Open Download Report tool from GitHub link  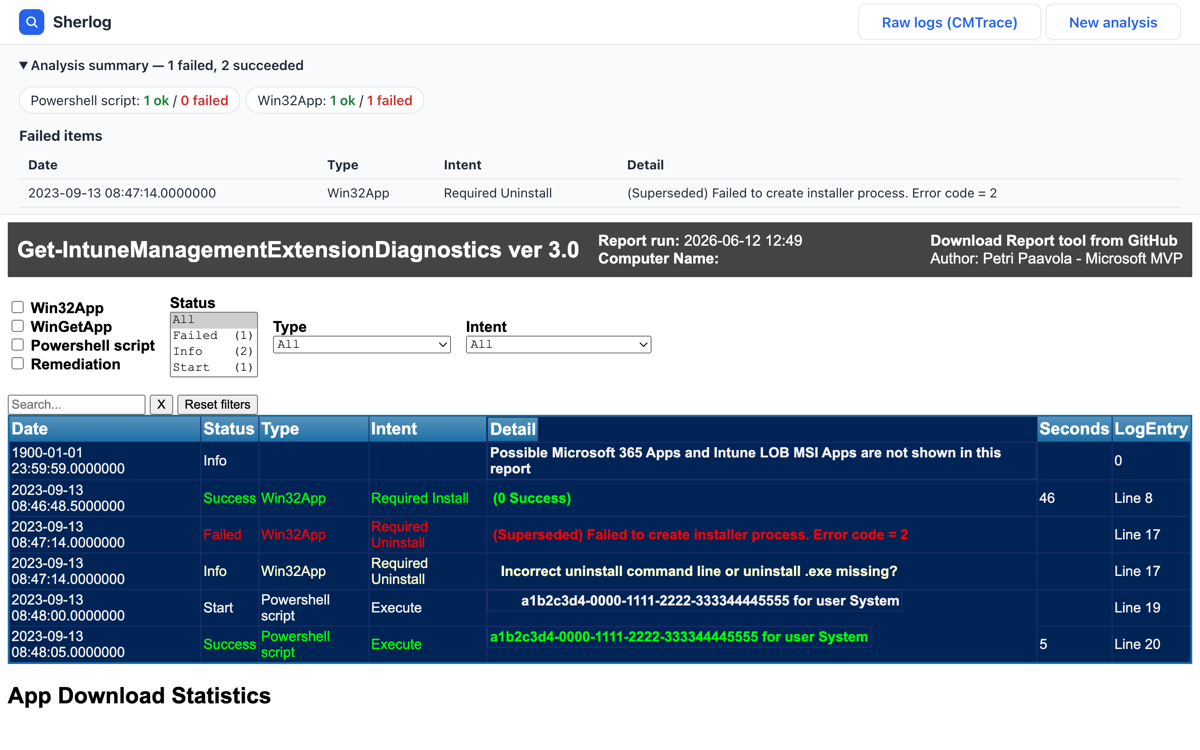click(x=1054, y=241)
